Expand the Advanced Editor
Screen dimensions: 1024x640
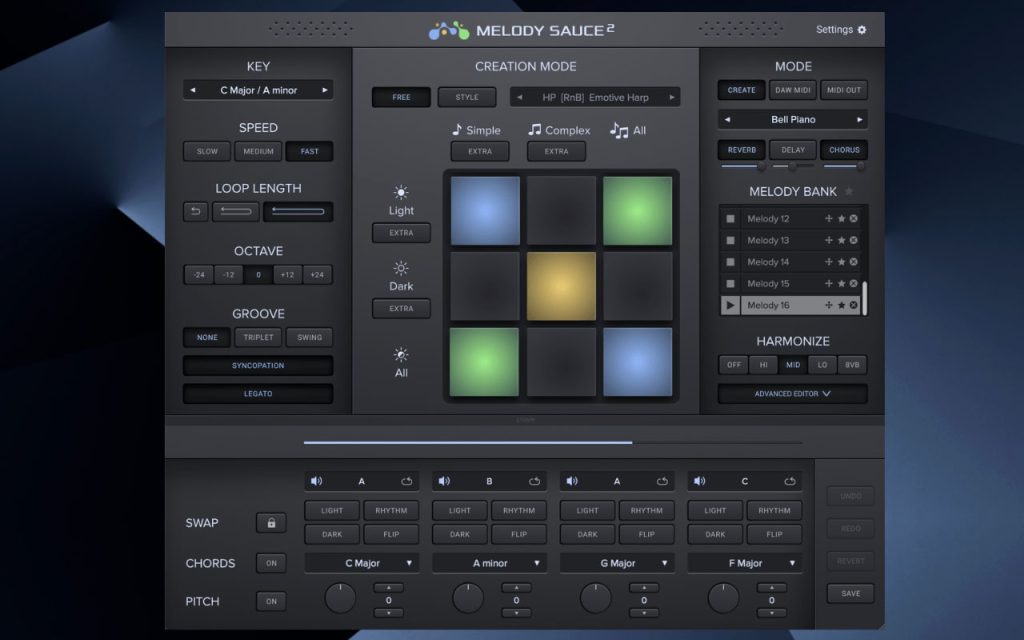point(793,394)
